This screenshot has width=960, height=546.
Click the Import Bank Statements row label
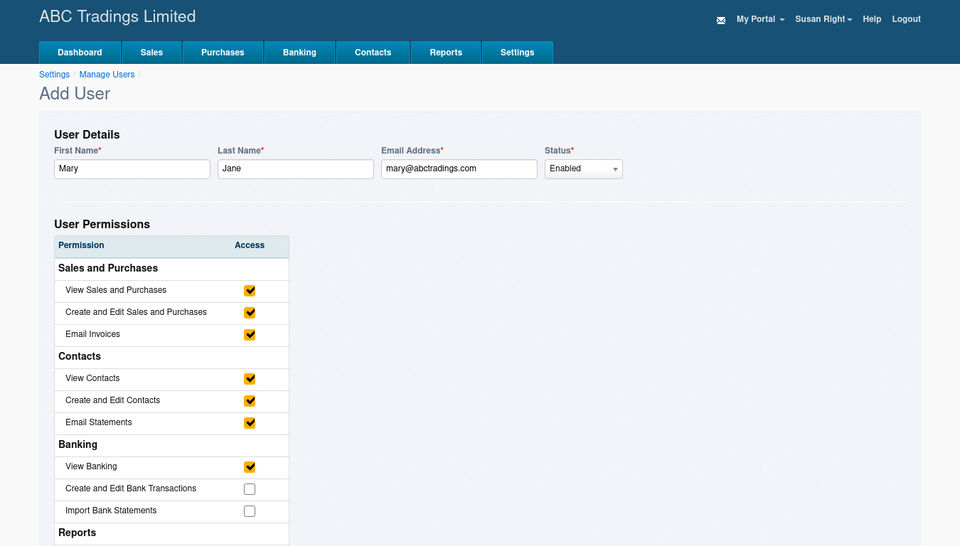[111, 510]
